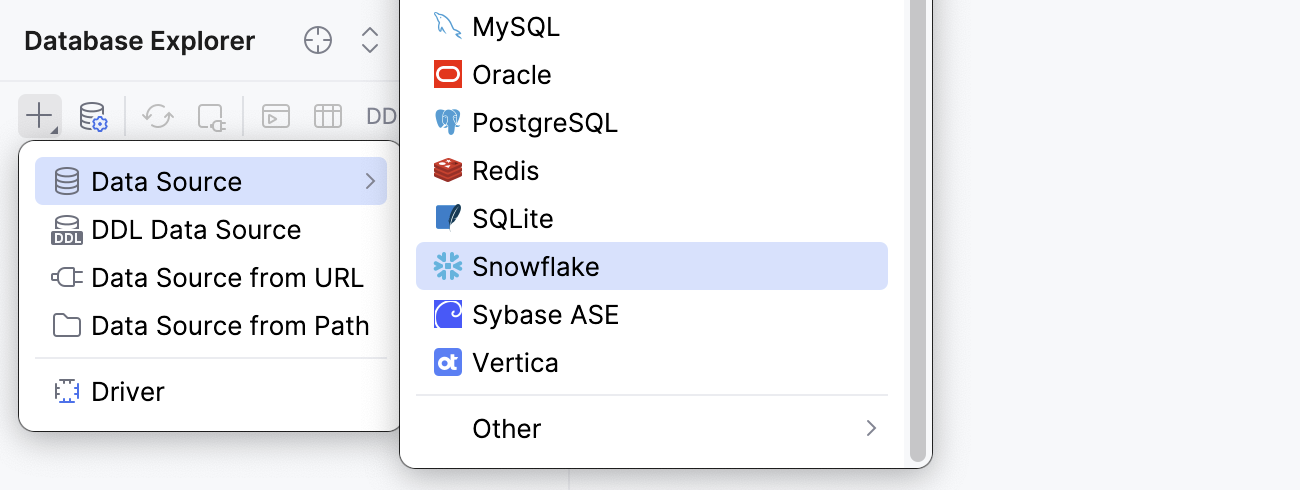Viewport: 1300px width, 490px height.
Task: Choose PostgreSQL data source
Action: coord(545,123)
